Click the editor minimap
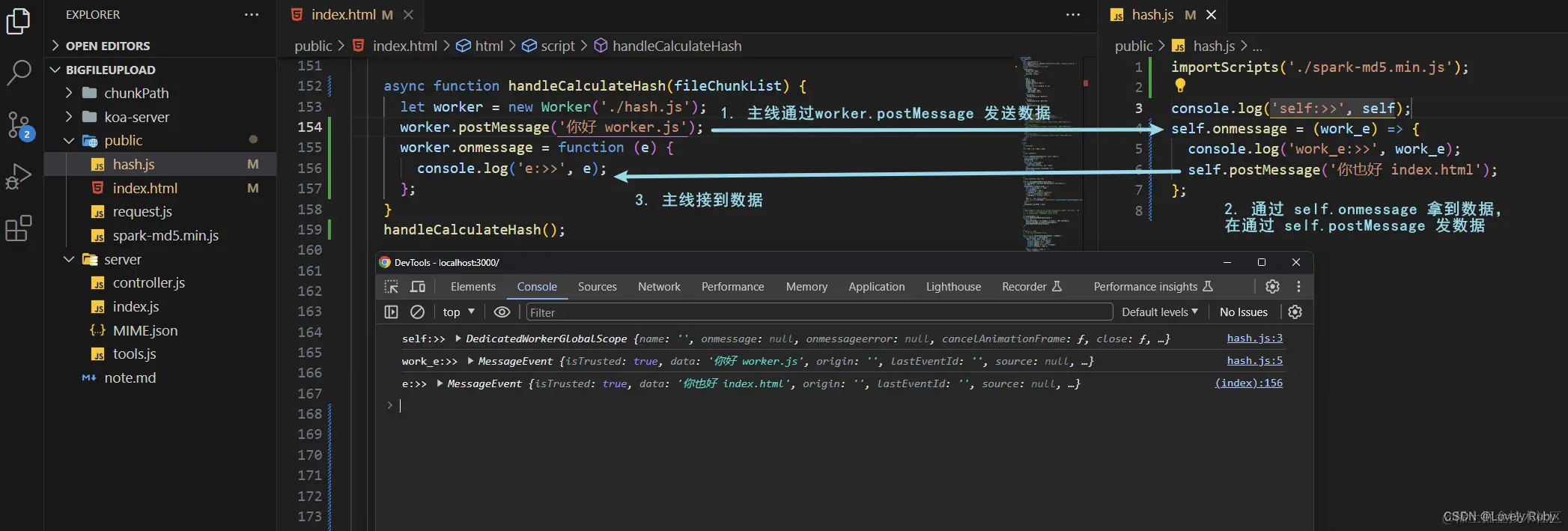Image resolution: width=1568 pixels, height=531 pixels. [x=1052, y=154]
